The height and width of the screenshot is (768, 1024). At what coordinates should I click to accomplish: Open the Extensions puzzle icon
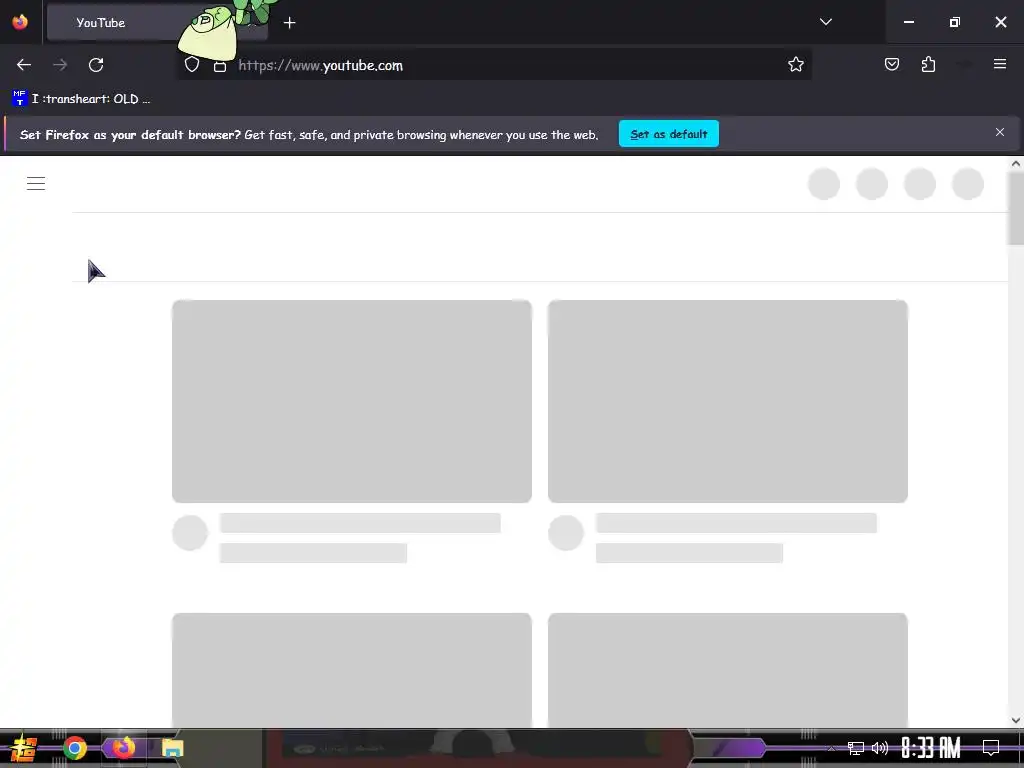[928, 65]
